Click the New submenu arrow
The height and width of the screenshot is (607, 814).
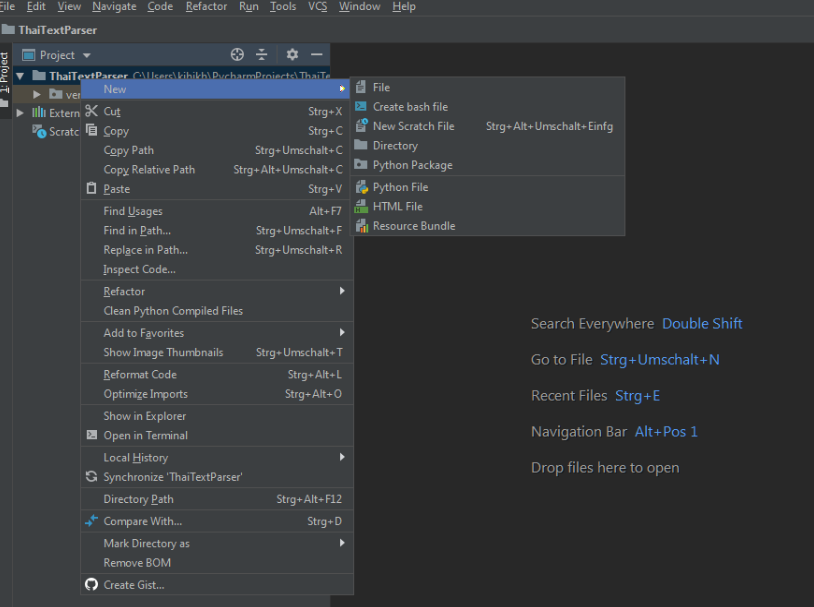pyautogui.click(x=342, y=89)
